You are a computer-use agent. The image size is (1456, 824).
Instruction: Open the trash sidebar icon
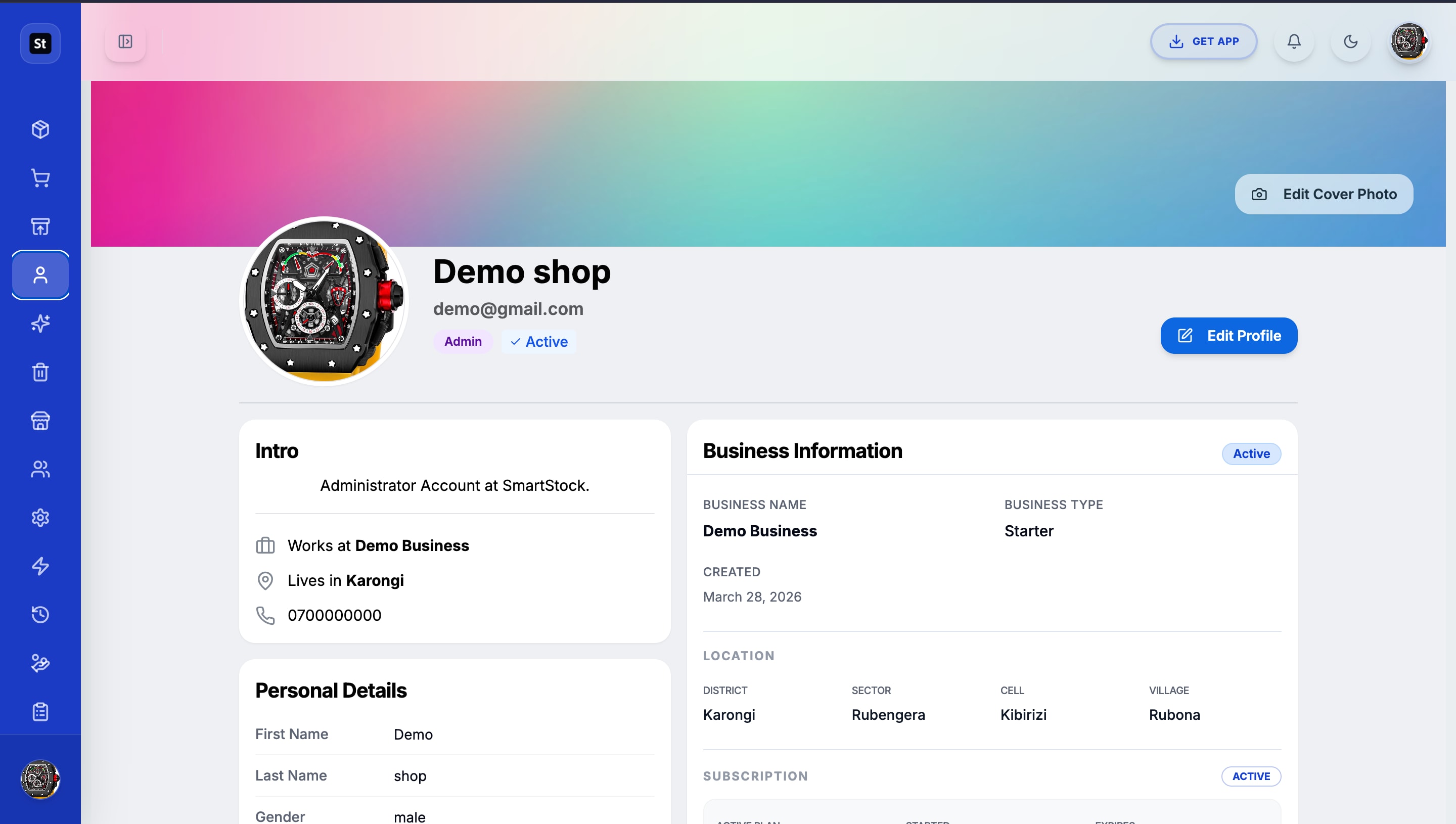(40, 372)
